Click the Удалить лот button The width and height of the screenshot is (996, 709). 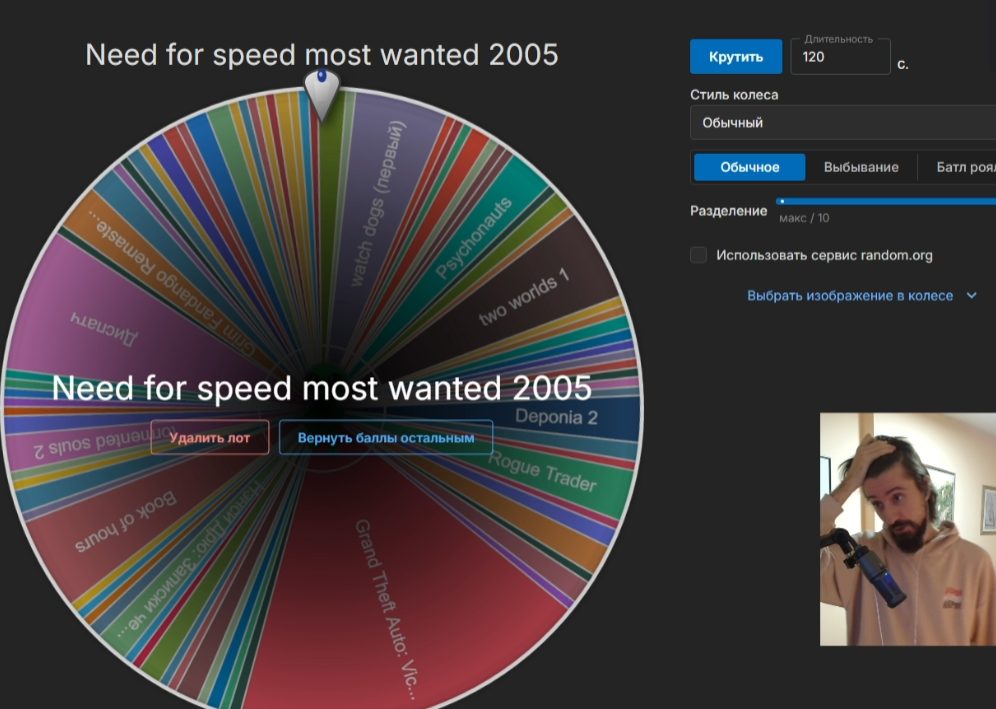coord(210,438)
